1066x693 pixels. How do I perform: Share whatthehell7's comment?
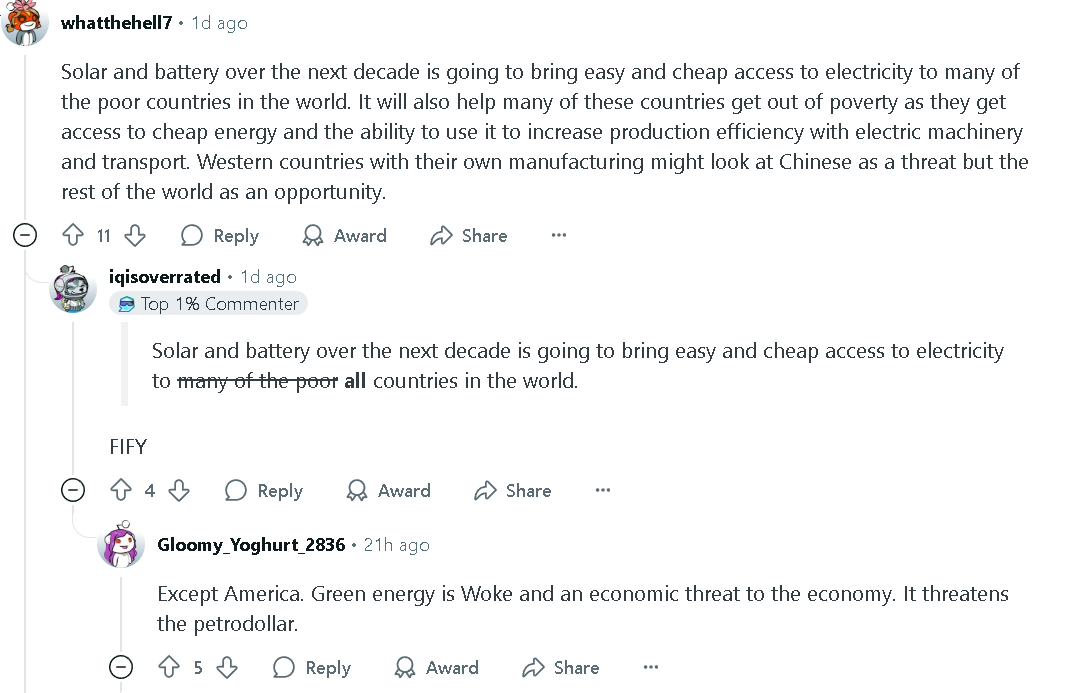469,236
